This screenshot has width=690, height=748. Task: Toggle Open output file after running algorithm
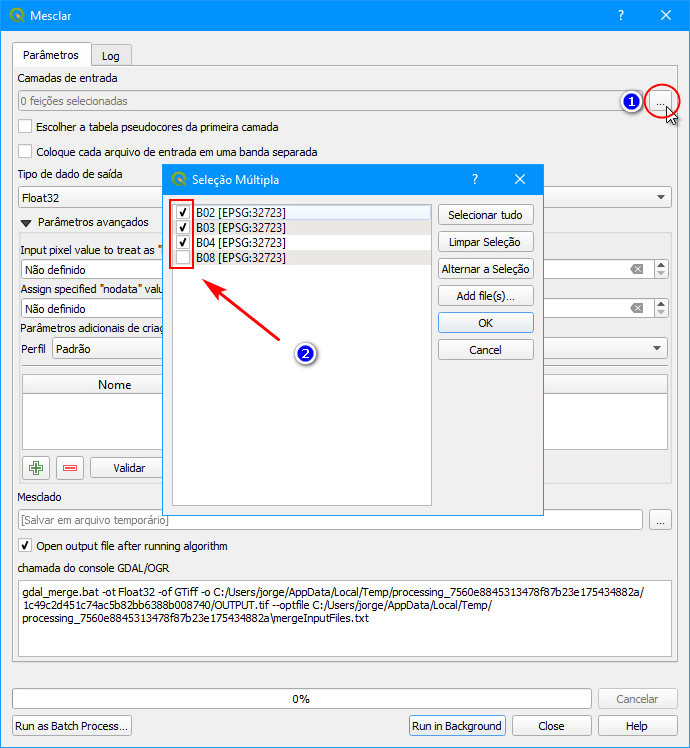25,546
